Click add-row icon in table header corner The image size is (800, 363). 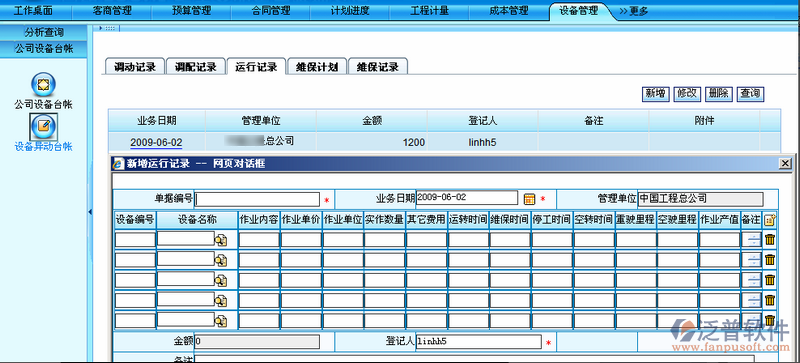click(x=770, y=220)
